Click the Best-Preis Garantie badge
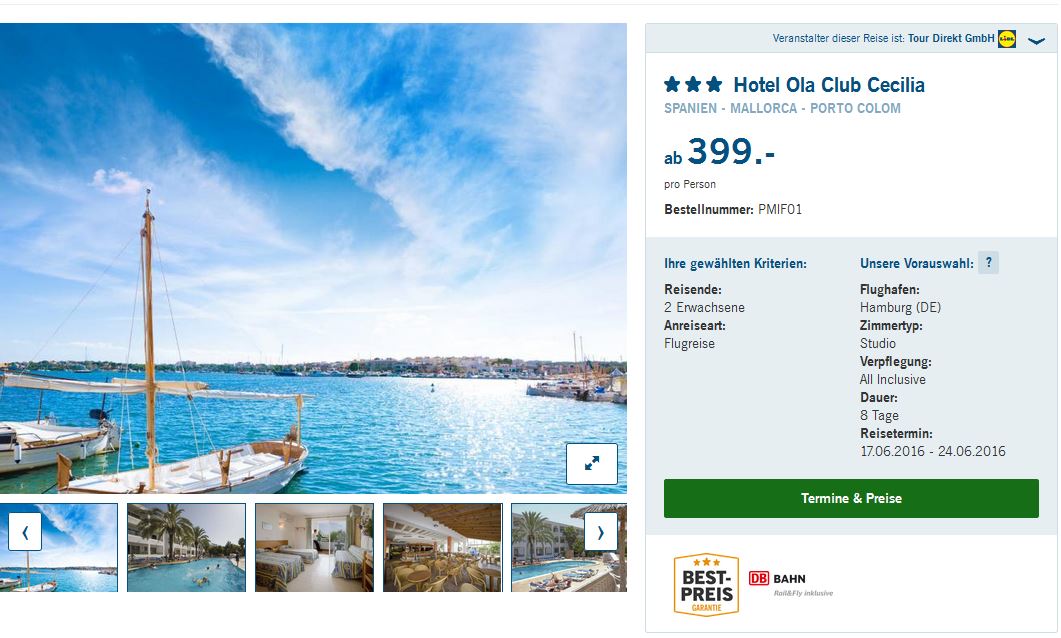 [706, 585]
